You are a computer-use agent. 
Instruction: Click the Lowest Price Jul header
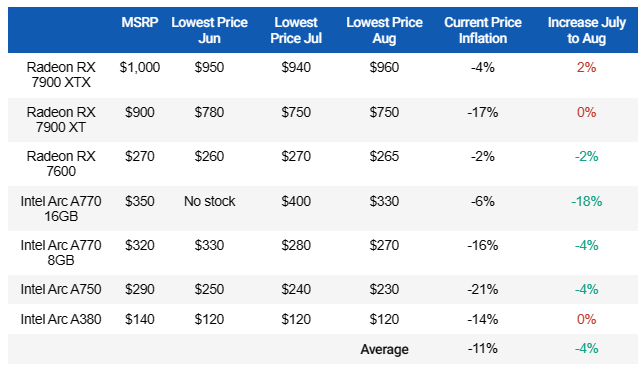[296, 30]
